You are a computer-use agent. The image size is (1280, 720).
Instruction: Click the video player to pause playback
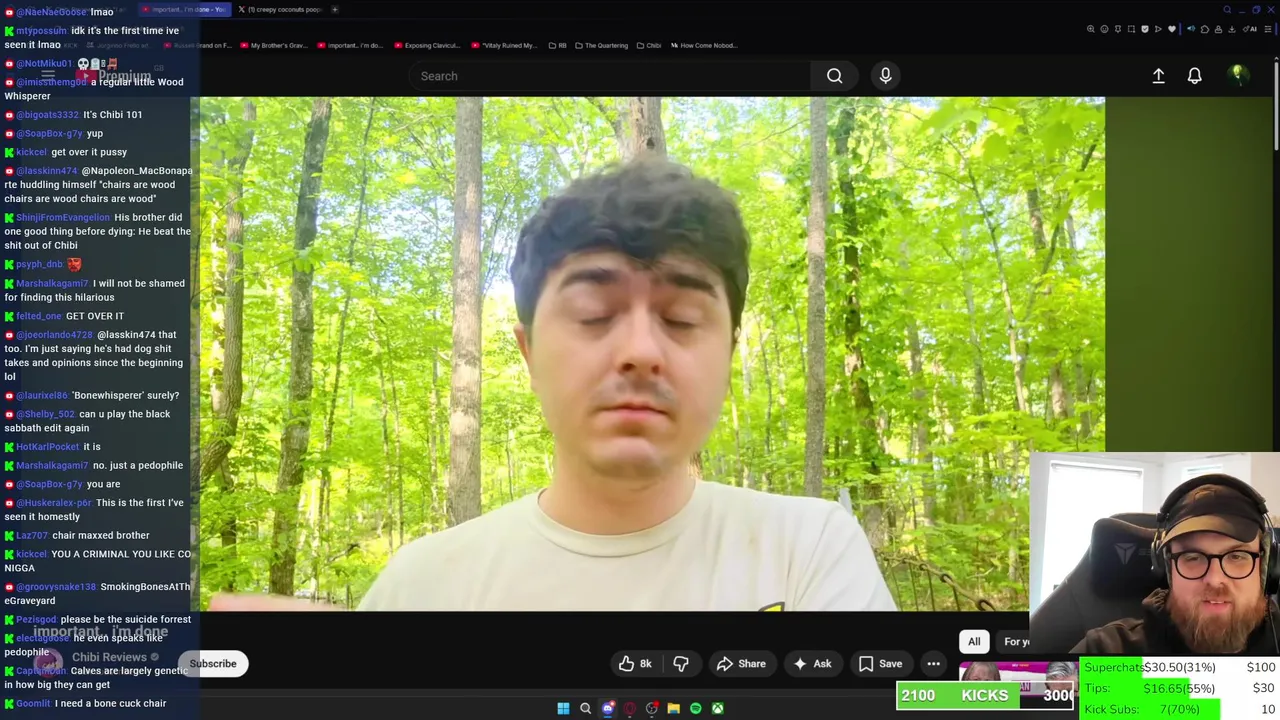[647, 353]
